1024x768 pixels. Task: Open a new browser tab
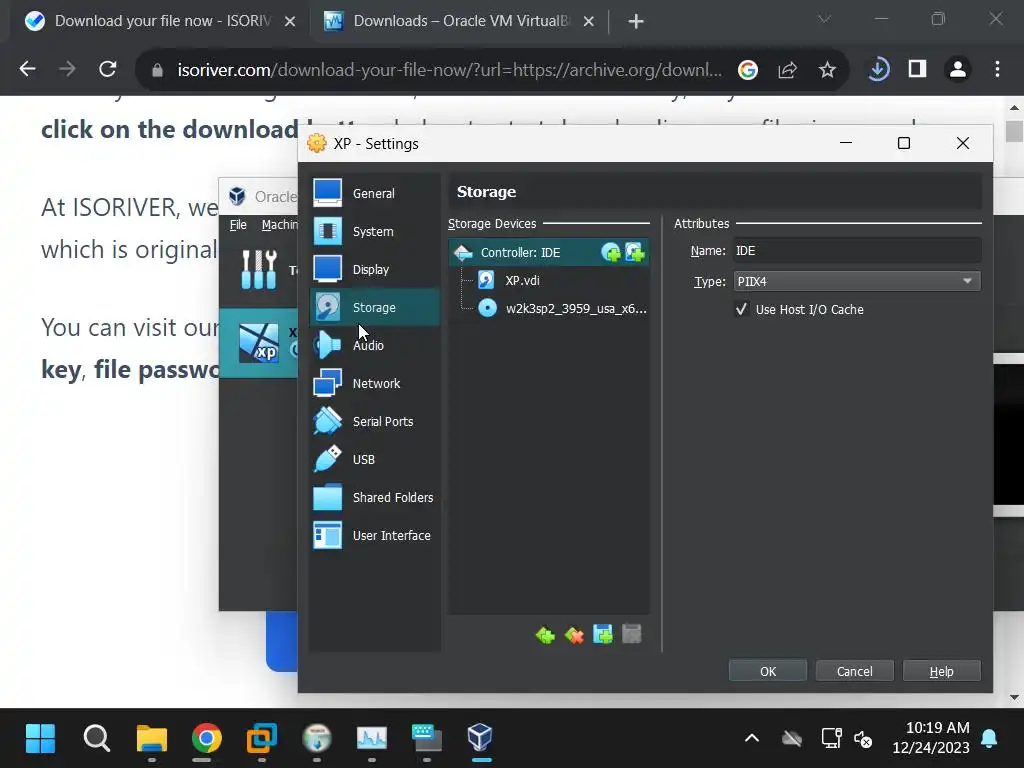point(635,22)
